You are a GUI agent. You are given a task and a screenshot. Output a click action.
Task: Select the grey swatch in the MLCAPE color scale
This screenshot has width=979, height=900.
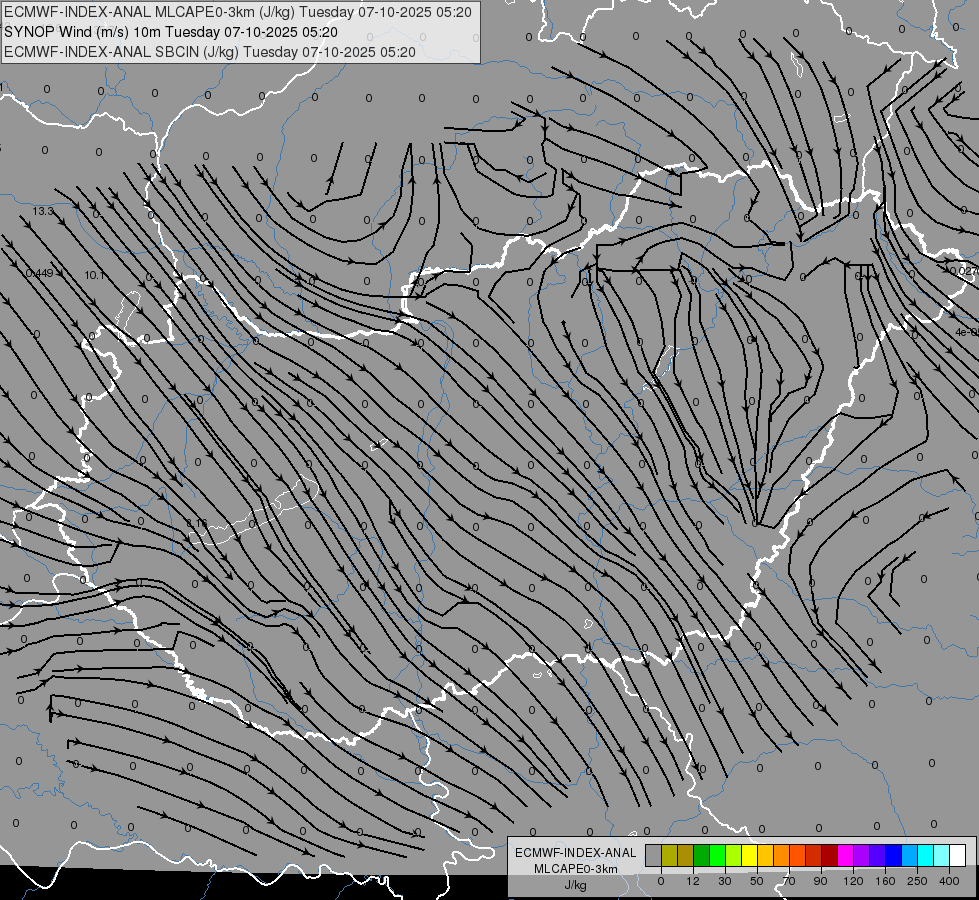point(654,855)
